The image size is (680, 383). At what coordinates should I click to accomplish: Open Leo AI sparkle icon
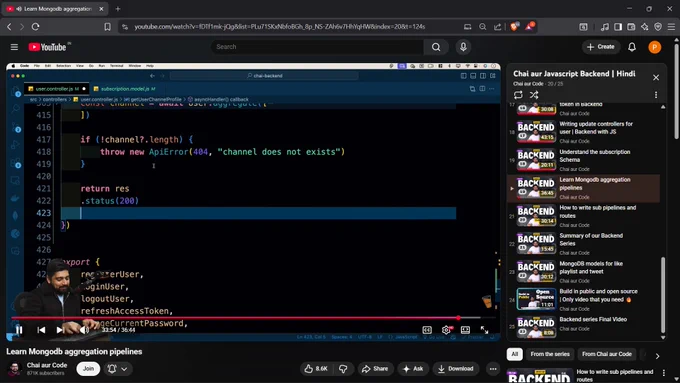pos(644,26)
